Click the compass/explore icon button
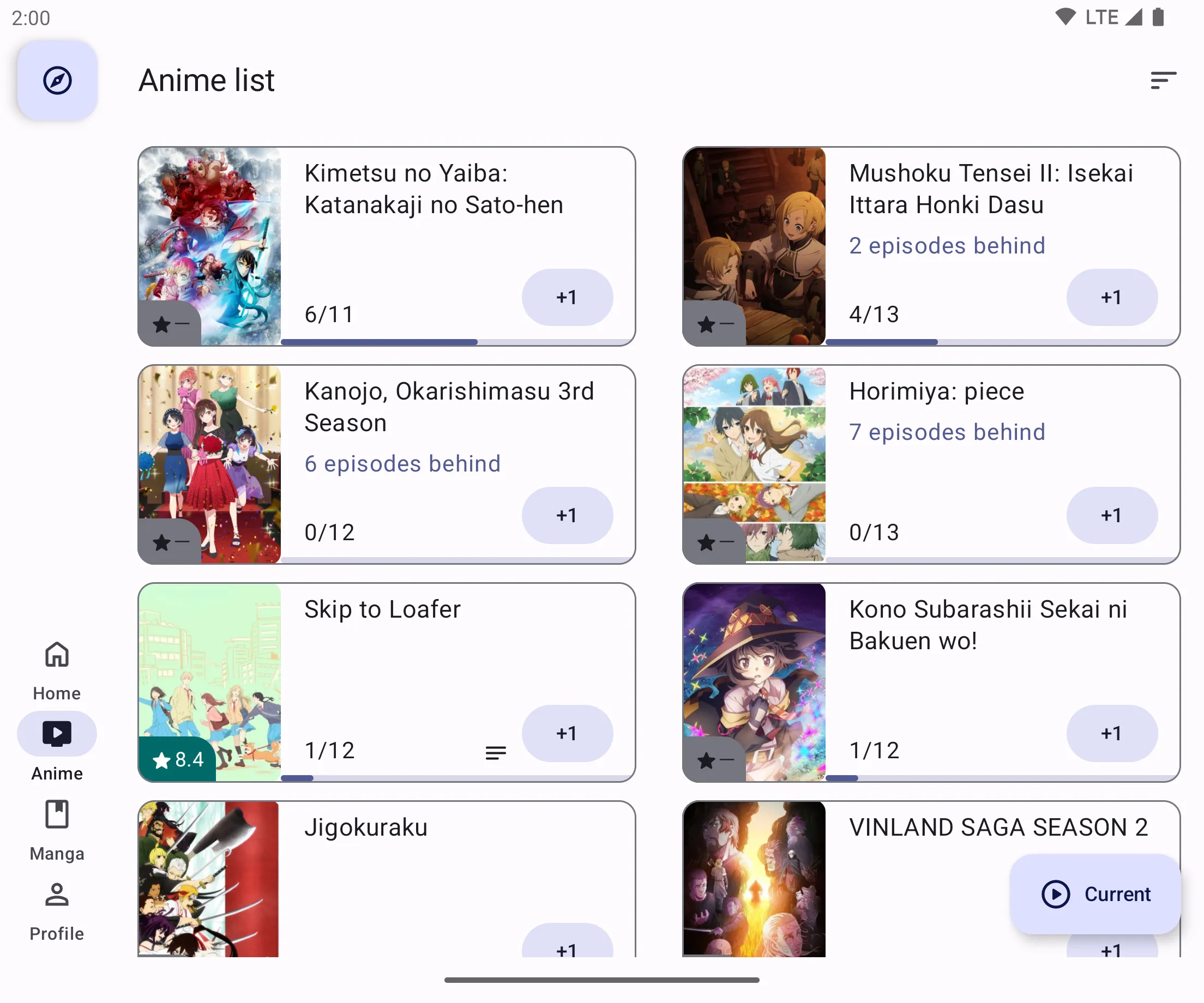 [57, 80]
